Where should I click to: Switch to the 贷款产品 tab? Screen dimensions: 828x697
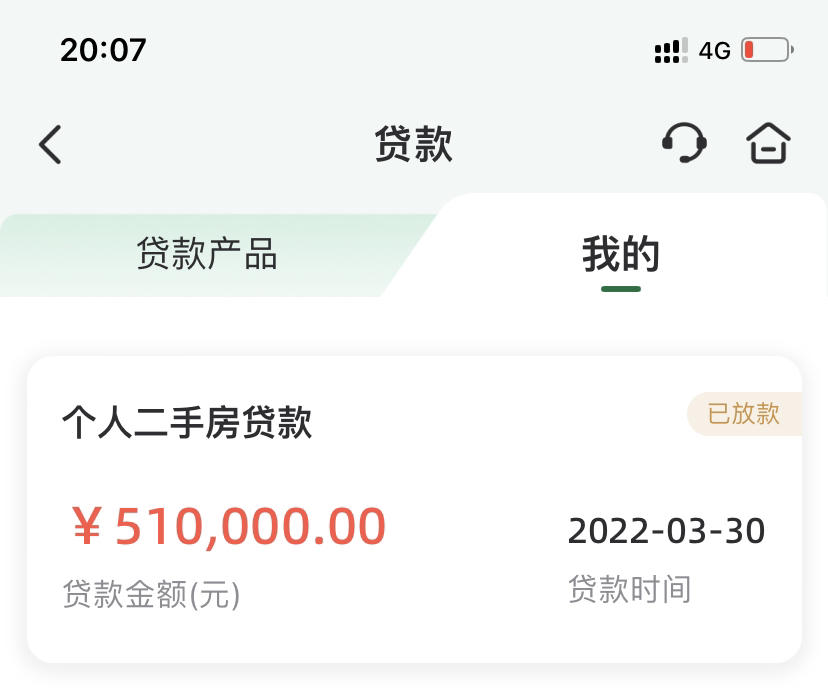point(206,254)
